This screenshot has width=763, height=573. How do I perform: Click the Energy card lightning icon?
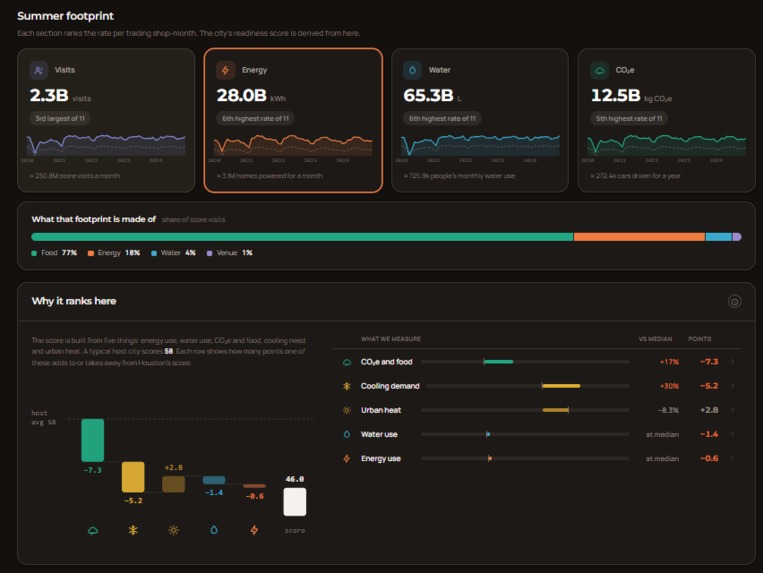tap(225, 70)
